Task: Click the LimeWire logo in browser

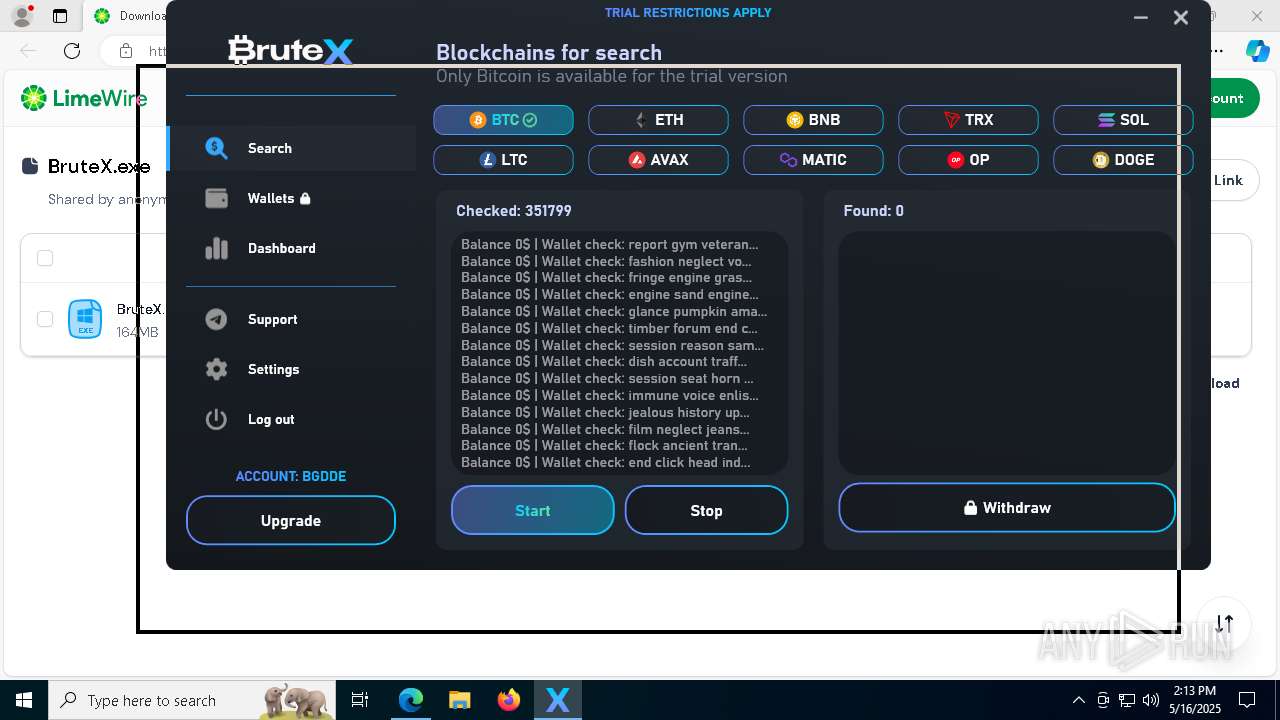Action: [84, 98]
